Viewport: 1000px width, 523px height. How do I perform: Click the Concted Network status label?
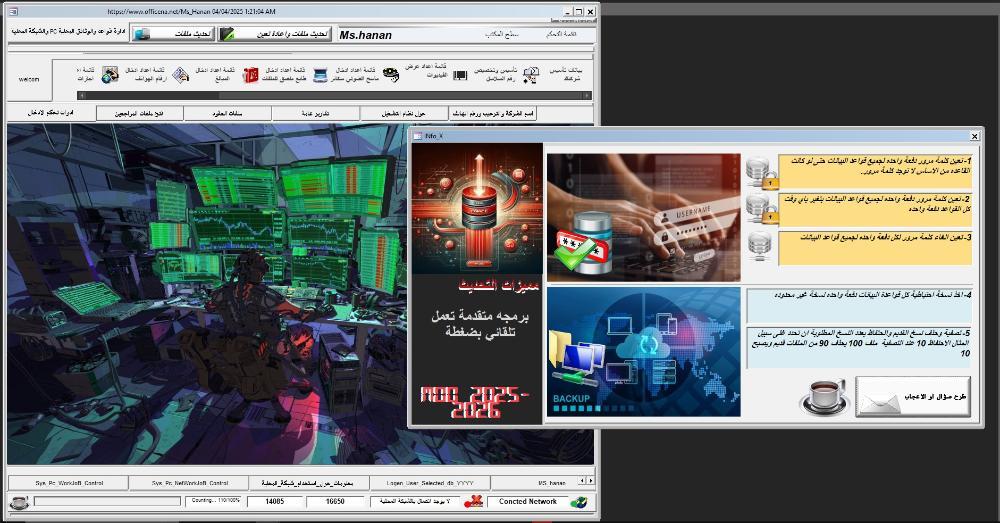point(527,502)
